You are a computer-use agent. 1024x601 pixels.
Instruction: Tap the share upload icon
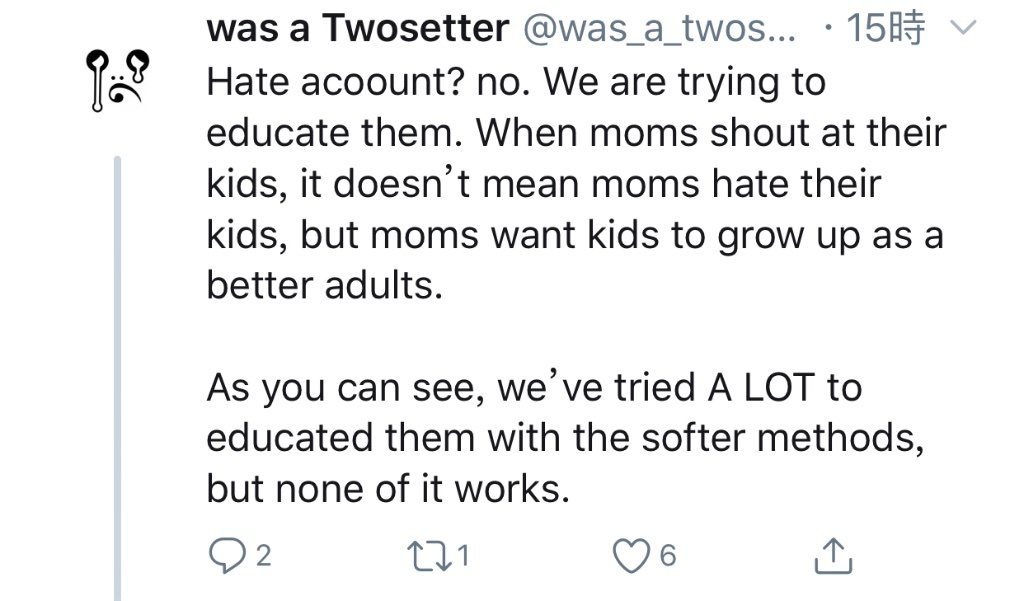[x=833, y=556]
